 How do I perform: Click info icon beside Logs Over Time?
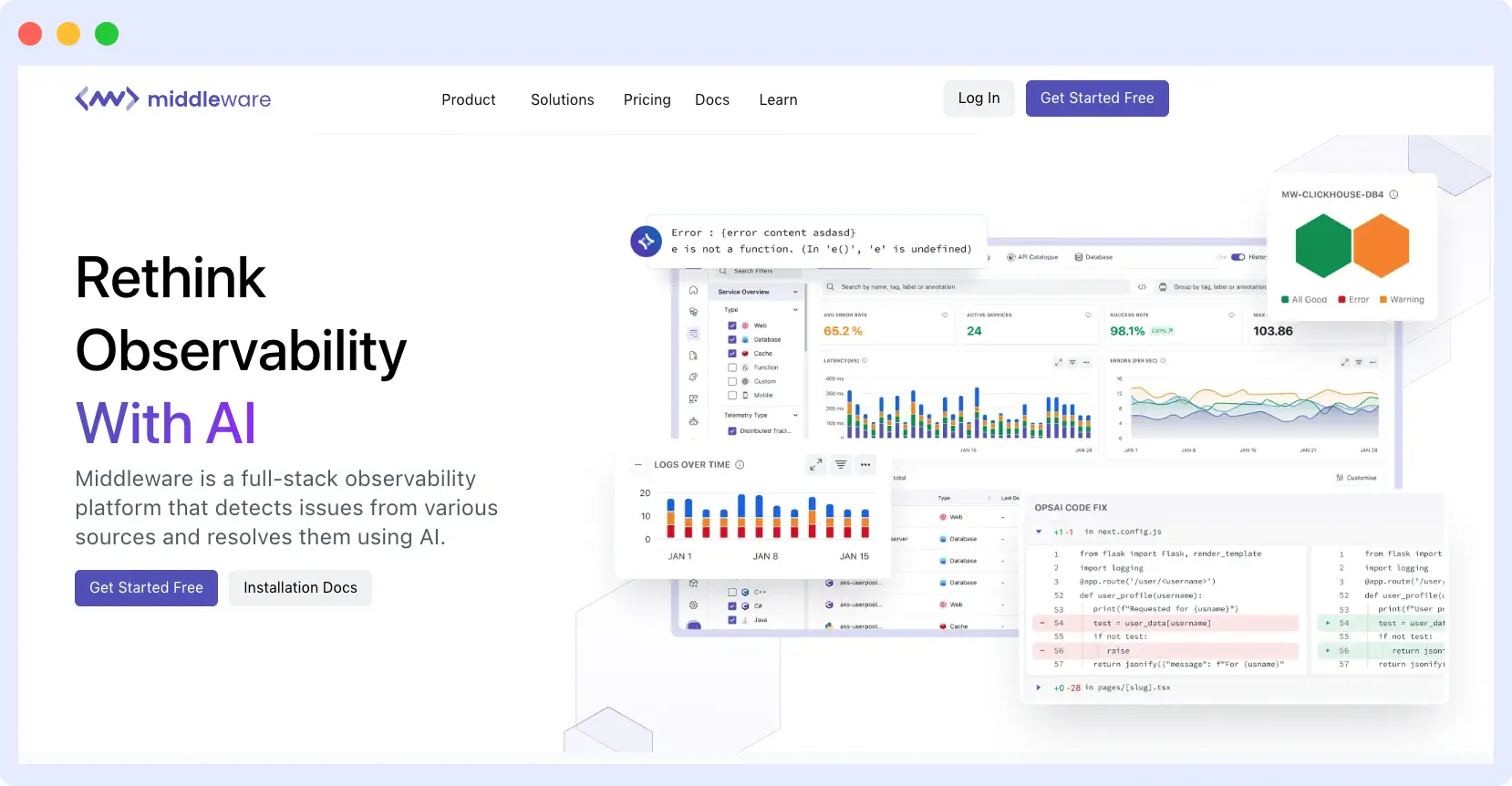point(740,465)
